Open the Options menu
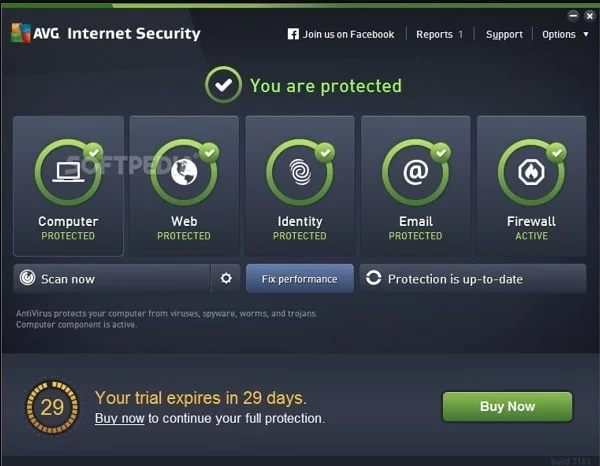 coord(559,34)
